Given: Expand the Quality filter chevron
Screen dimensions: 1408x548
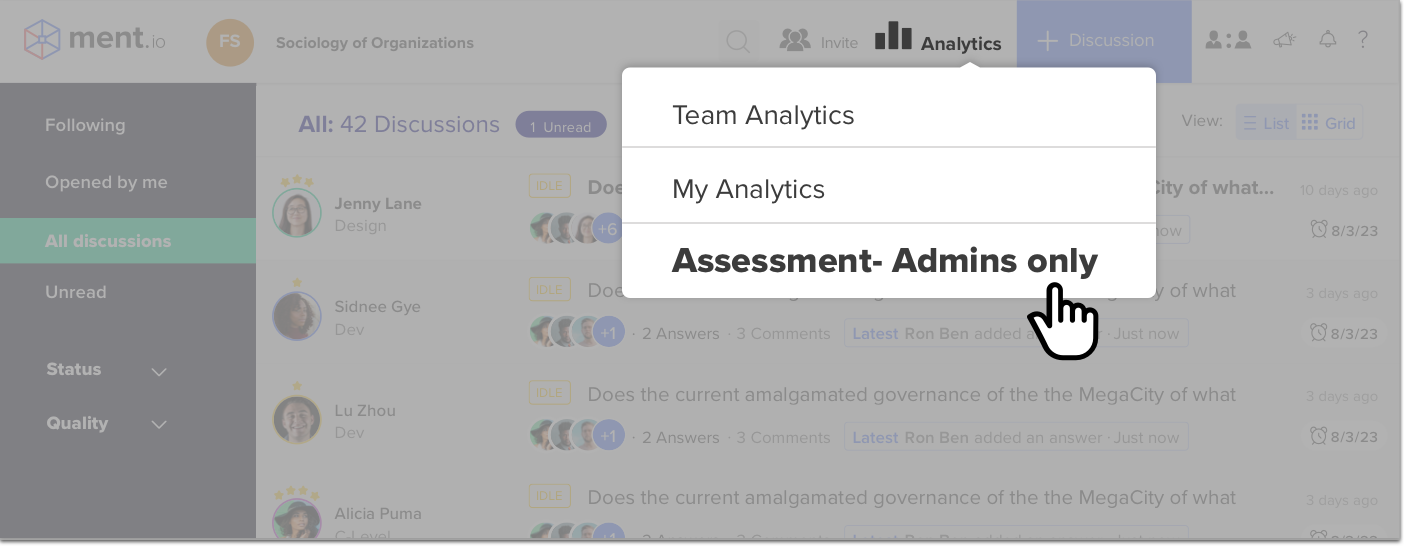Looking at the screenshot, I should (x=159, y=425).
